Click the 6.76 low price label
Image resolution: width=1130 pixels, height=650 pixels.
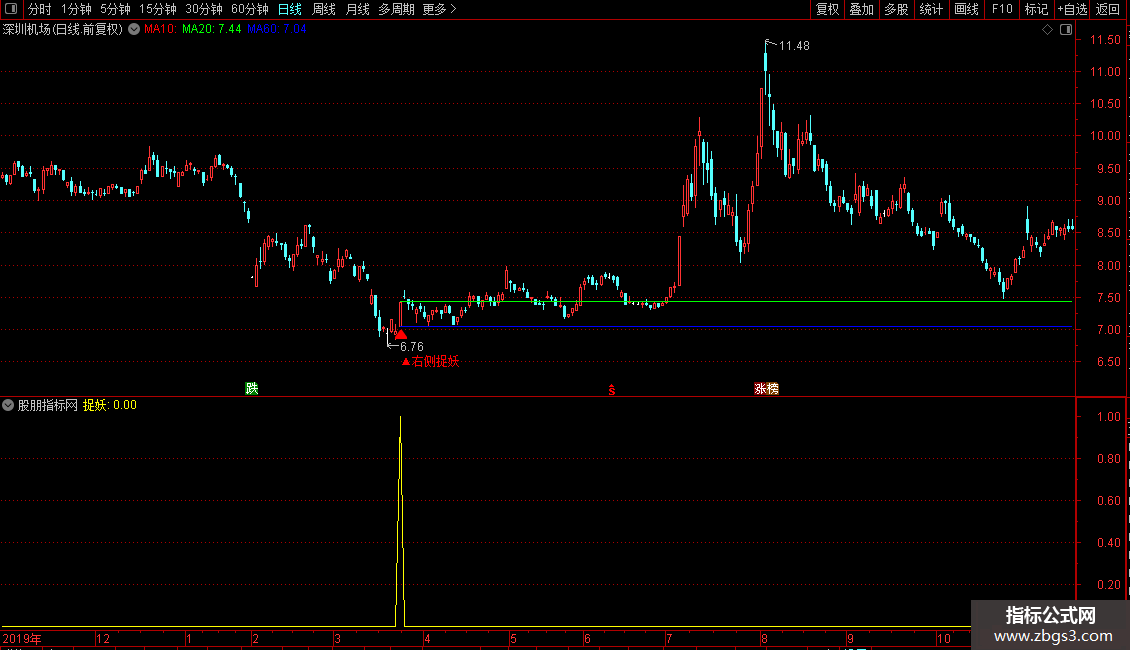tap(411, 347)
